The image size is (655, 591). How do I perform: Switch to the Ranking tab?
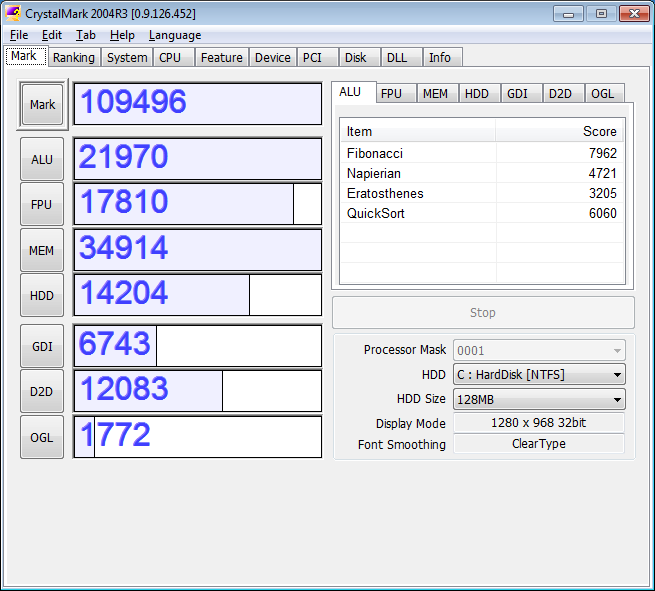point(74,58)
